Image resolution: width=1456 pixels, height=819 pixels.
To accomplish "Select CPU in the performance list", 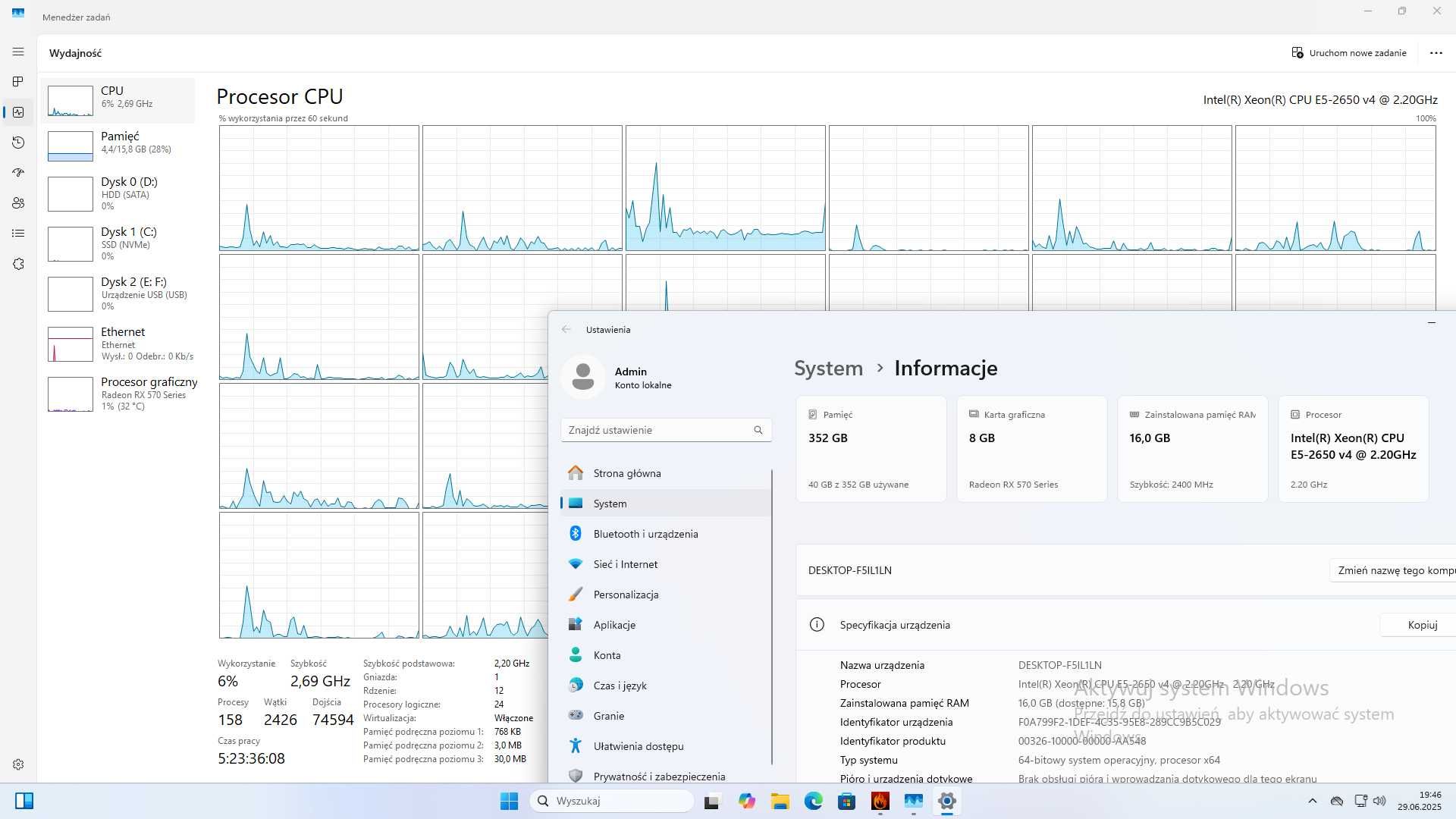I will coord(118,100).
